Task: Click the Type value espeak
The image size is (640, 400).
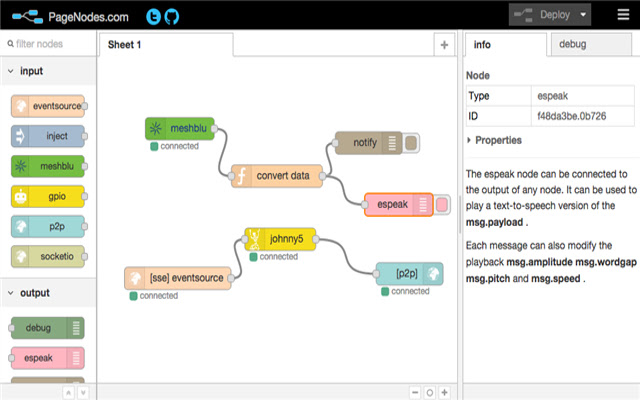Action: point(553,96)
